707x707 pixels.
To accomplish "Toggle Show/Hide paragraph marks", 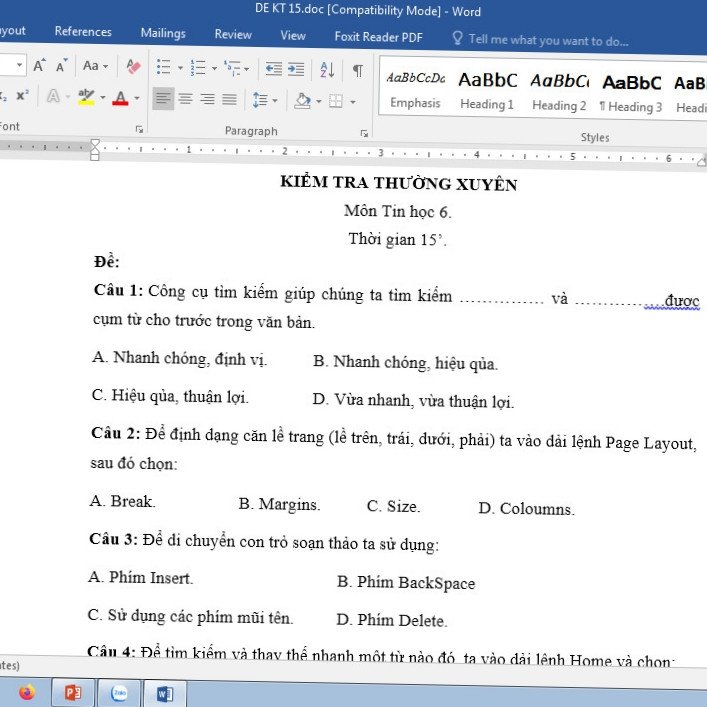I will point(358,71).
